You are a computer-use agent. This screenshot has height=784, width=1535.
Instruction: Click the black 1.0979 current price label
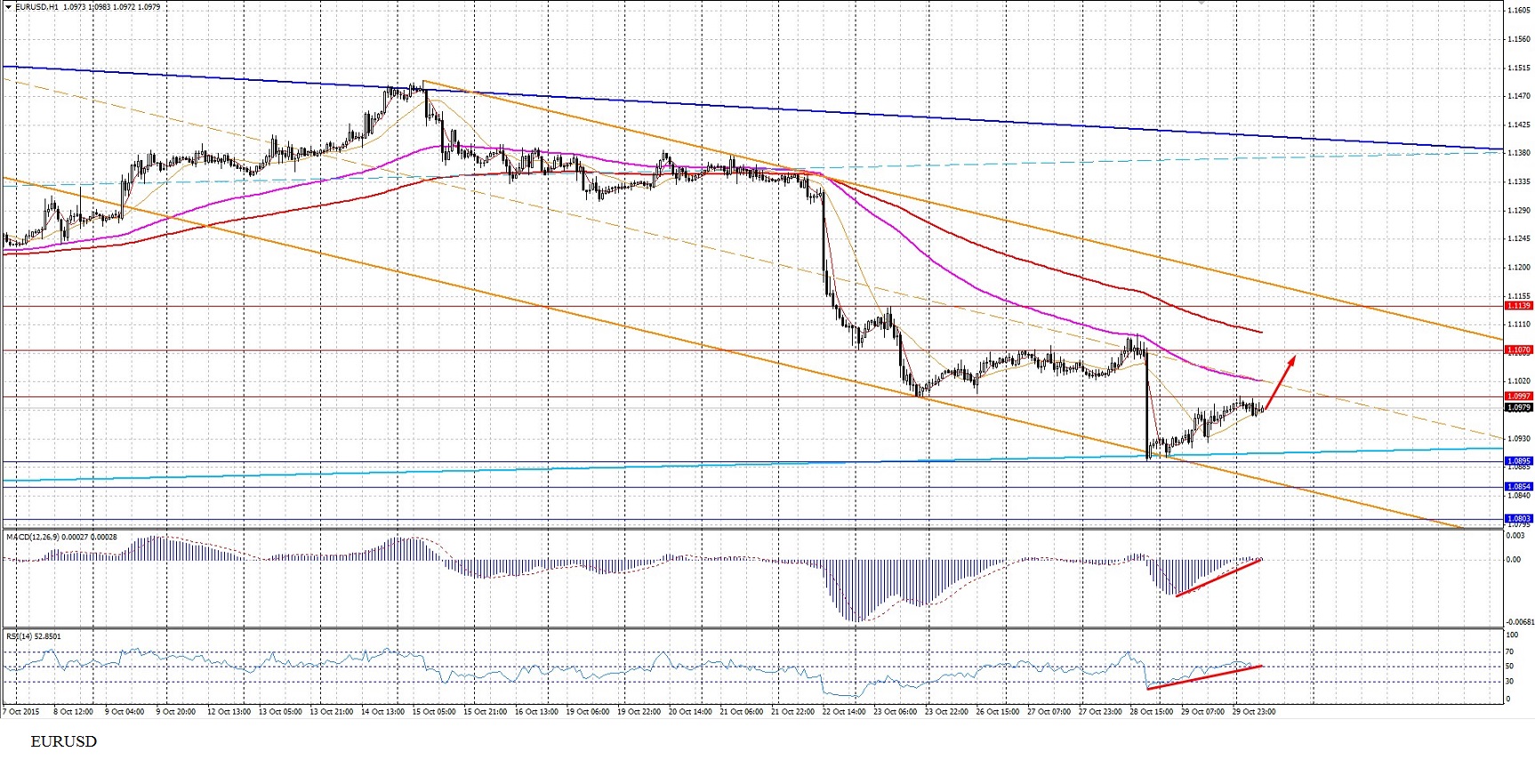(x=1518, y=408)
